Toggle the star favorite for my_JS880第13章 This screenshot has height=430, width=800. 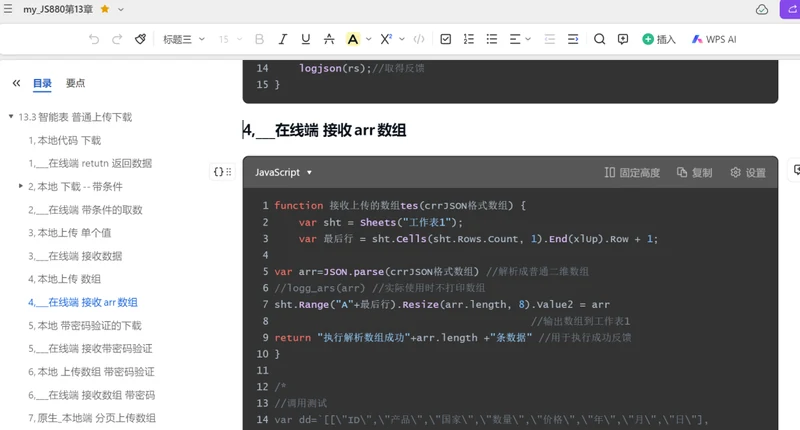tap(105, 9)
